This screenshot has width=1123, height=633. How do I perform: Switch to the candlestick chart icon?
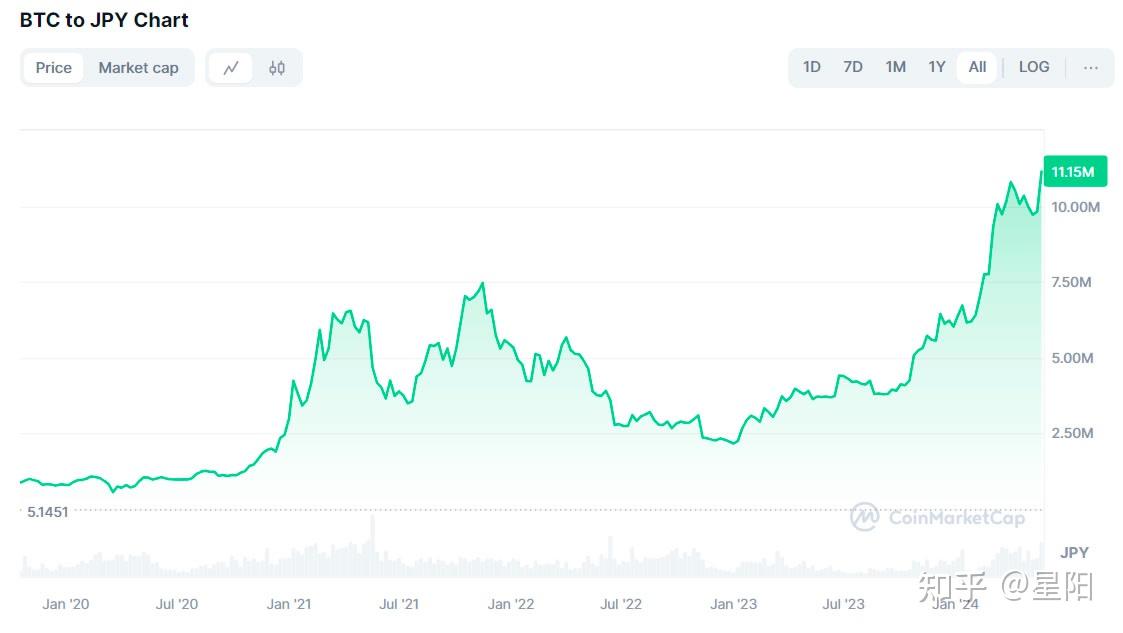click(x=276, y=67)
